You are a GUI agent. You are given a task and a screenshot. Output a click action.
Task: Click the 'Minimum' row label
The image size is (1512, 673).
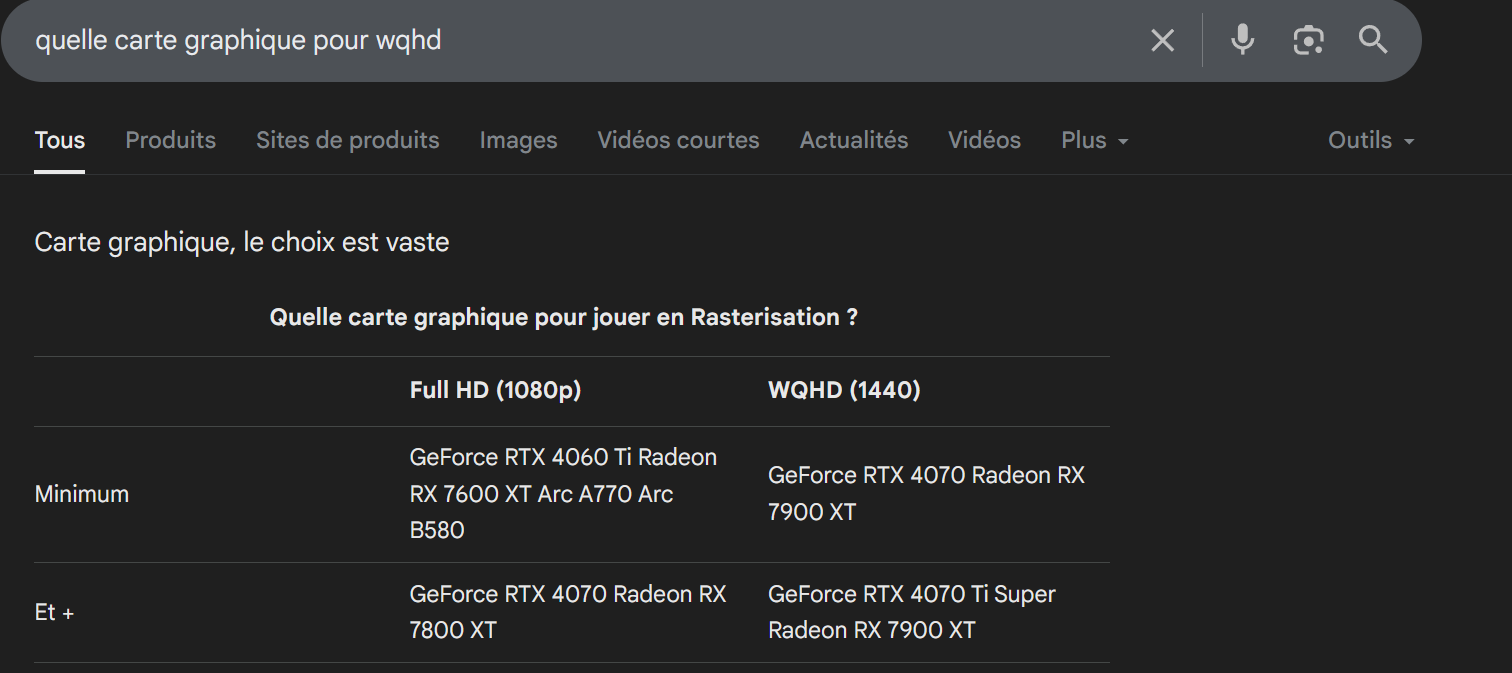[82, 494]
